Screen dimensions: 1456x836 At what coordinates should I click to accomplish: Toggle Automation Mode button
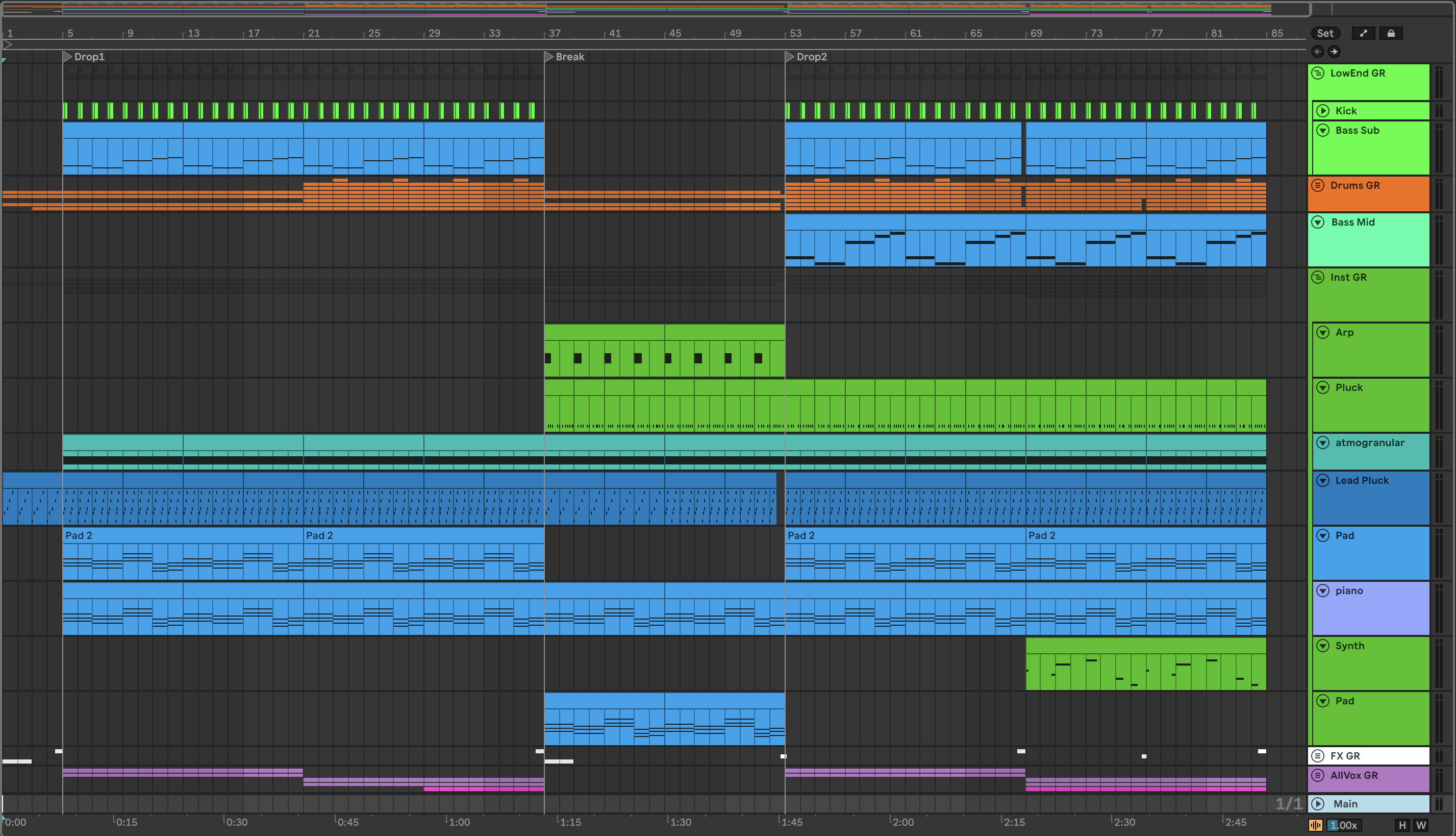[1363, 33]
